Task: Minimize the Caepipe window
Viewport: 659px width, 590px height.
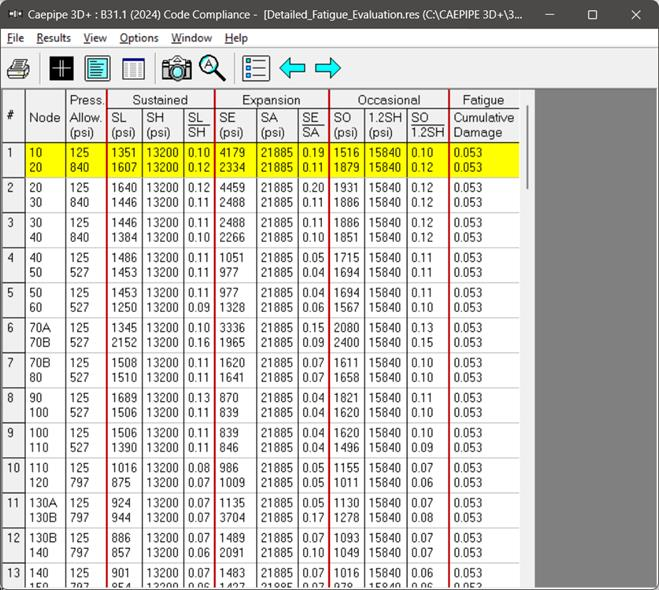Action: [x=550, y=15]
